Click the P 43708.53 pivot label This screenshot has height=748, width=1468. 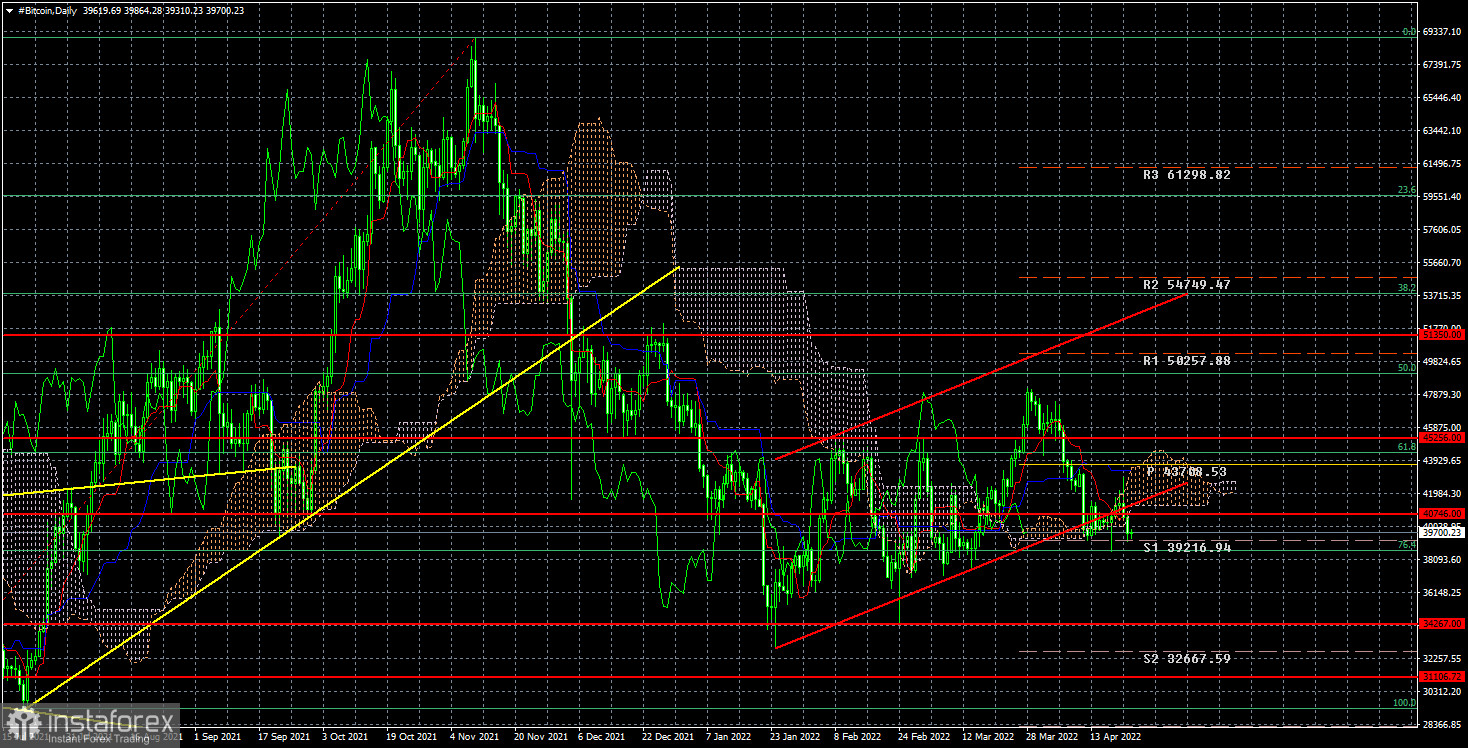[x=1186, y=471]
